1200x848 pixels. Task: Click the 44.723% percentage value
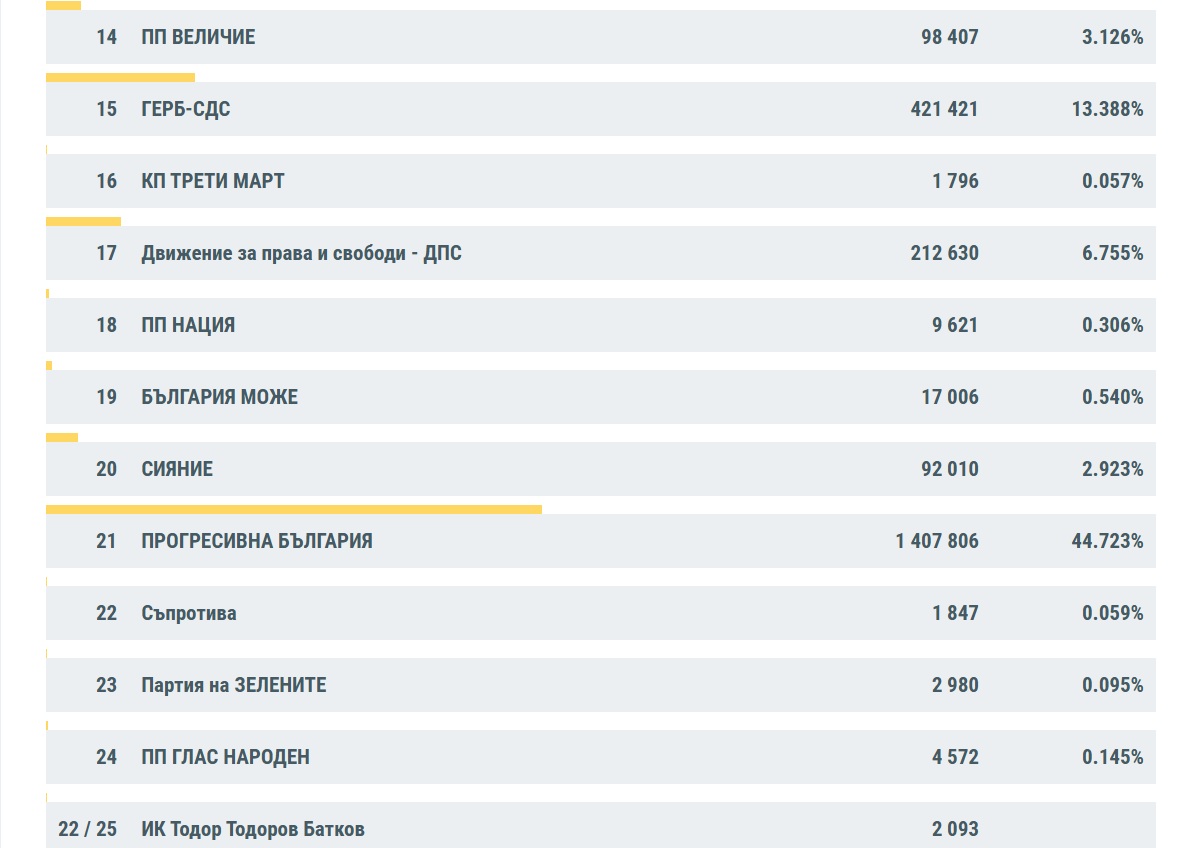pyautogui.click(x=1107, y=541)
